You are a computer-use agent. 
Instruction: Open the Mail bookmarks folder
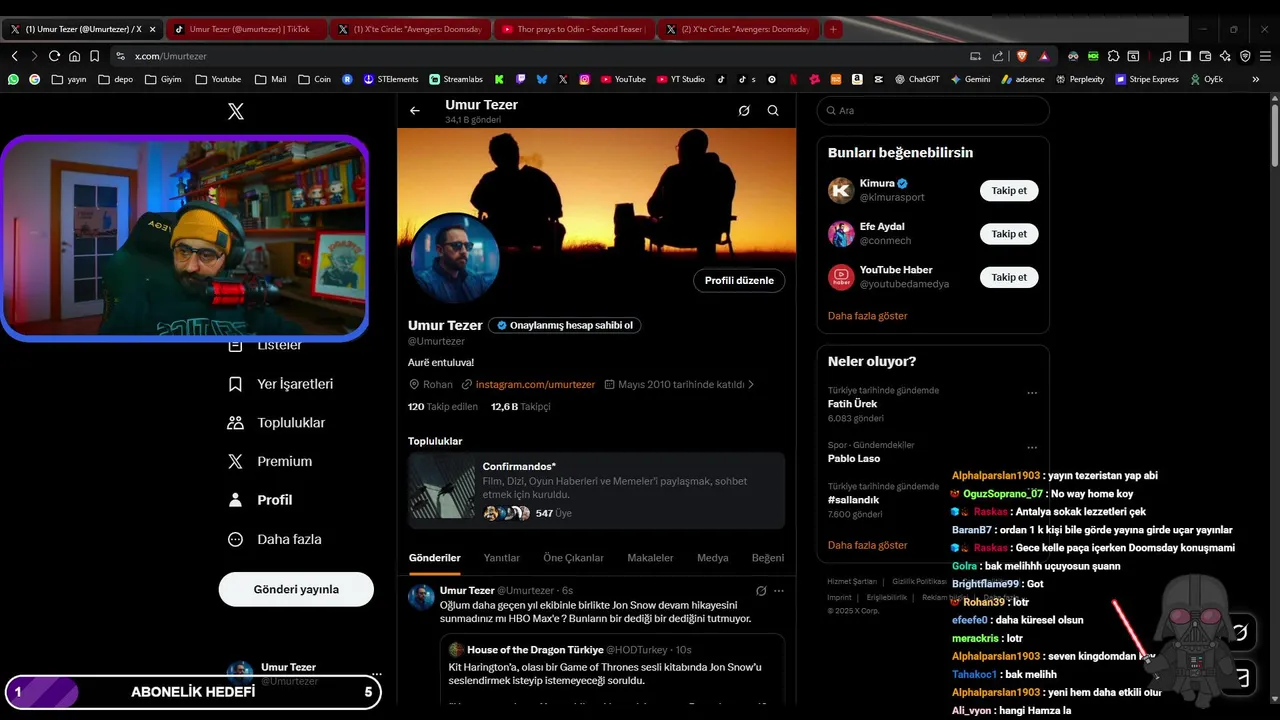pos(270,79)
